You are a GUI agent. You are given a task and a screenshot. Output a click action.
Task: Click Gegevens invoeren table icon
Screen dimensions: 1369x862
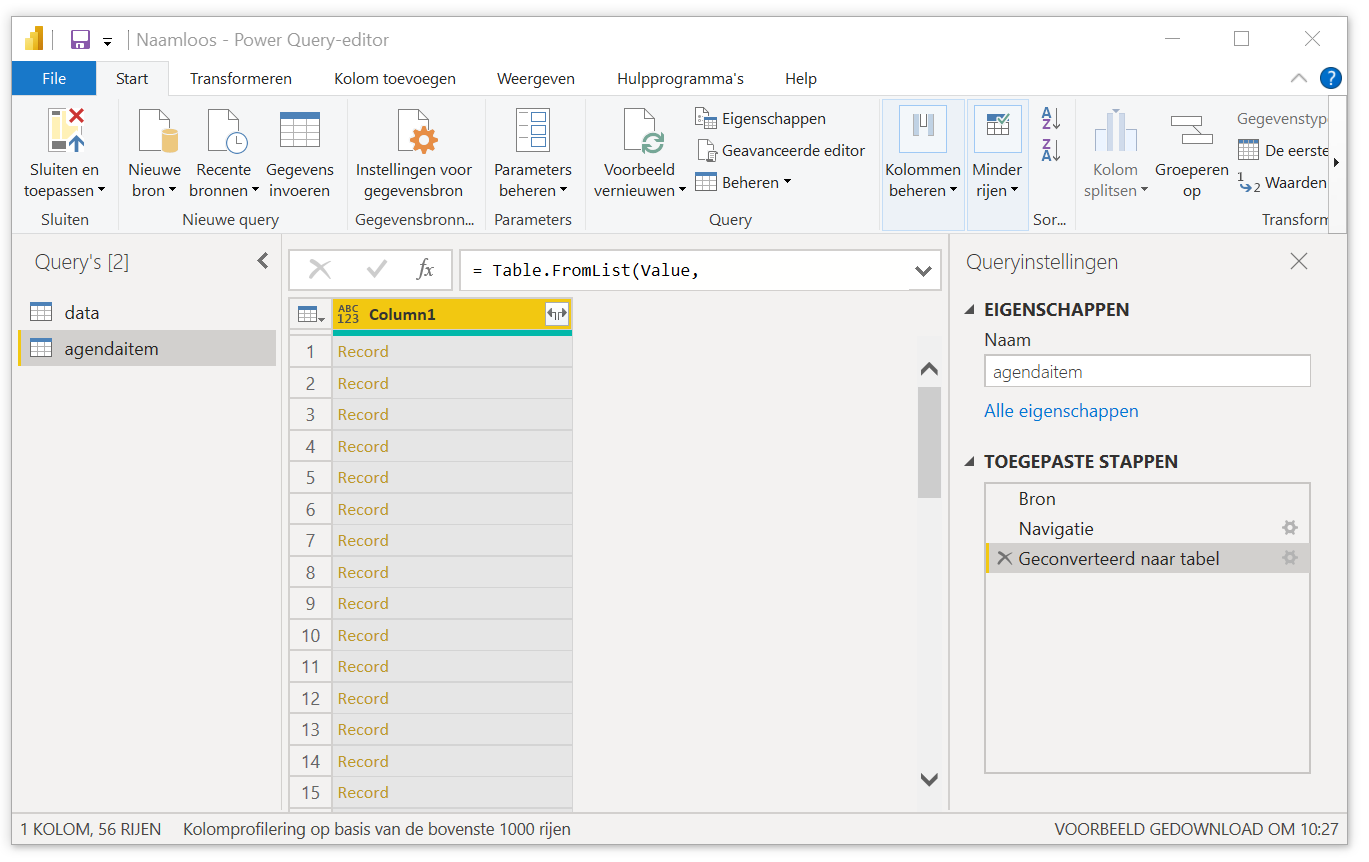click(x=300, y=130)
